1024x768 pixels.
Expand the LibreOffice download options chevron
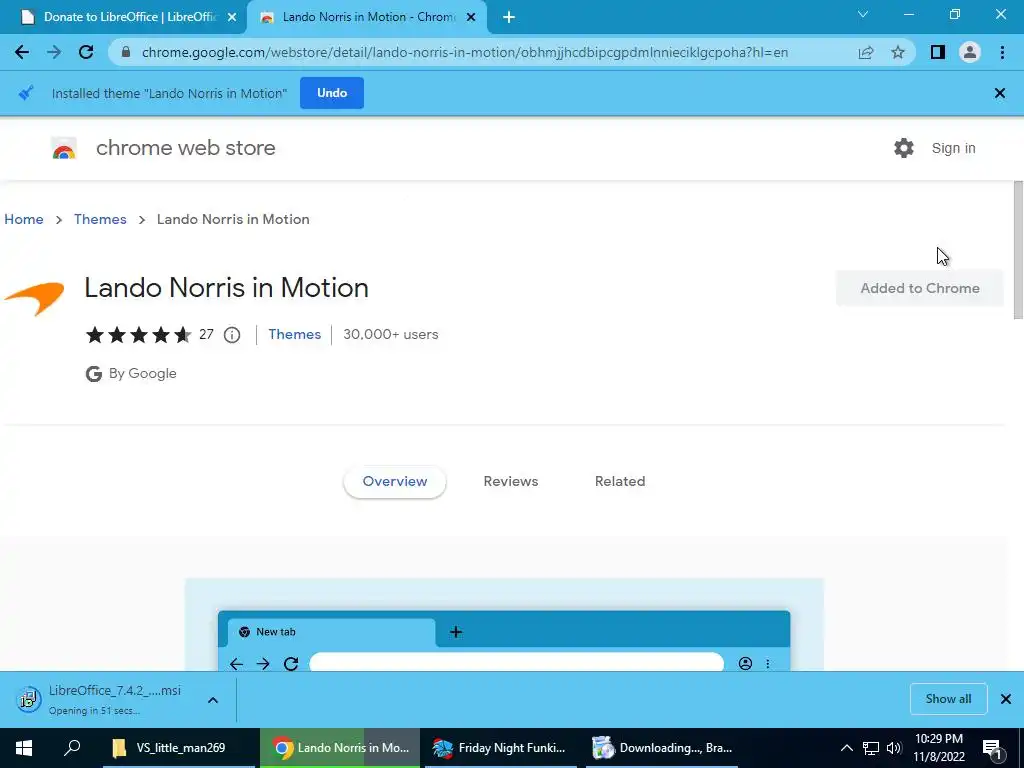point(213,700)
